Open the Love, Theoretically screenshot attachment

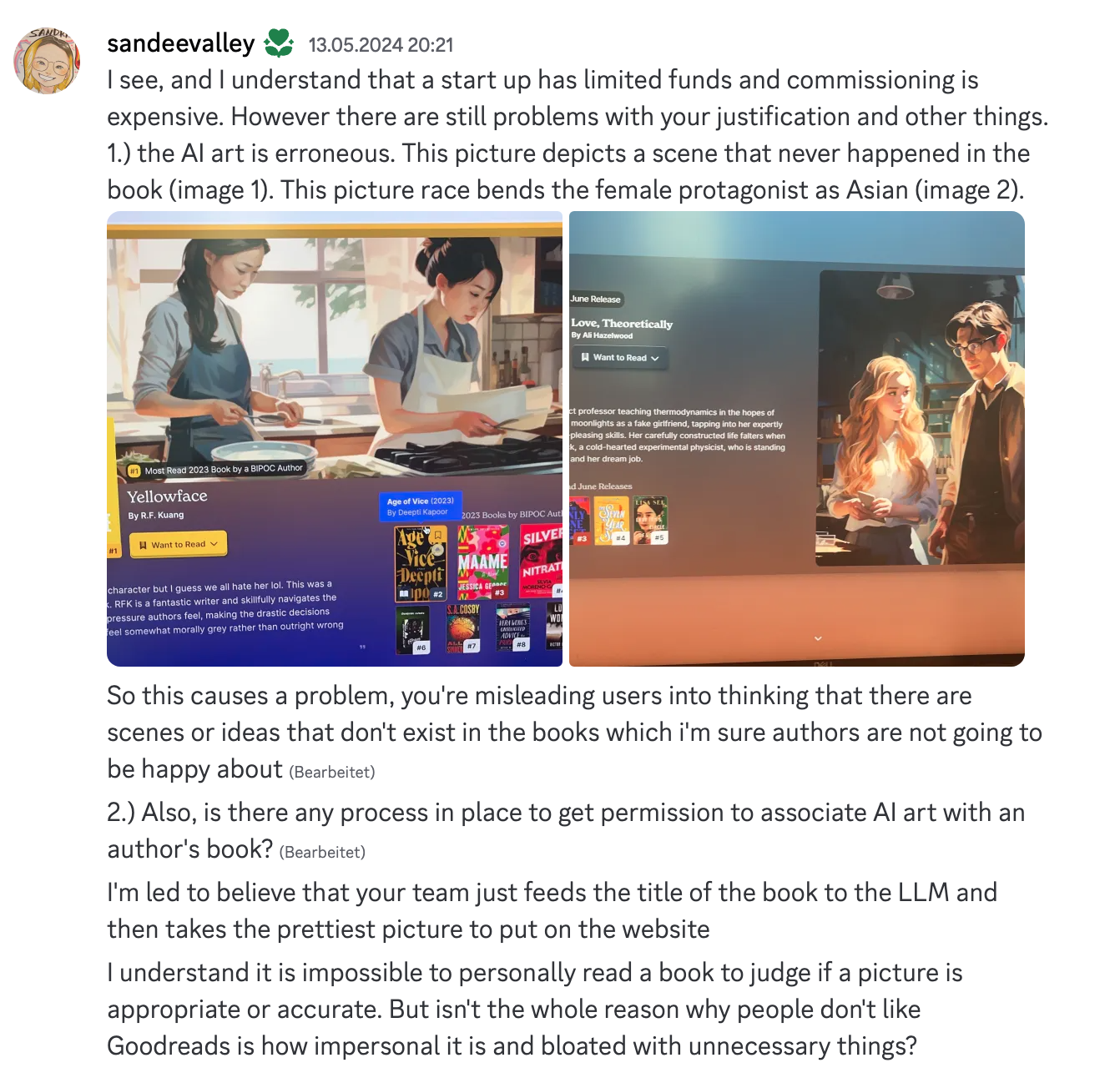tap(797, 439)
